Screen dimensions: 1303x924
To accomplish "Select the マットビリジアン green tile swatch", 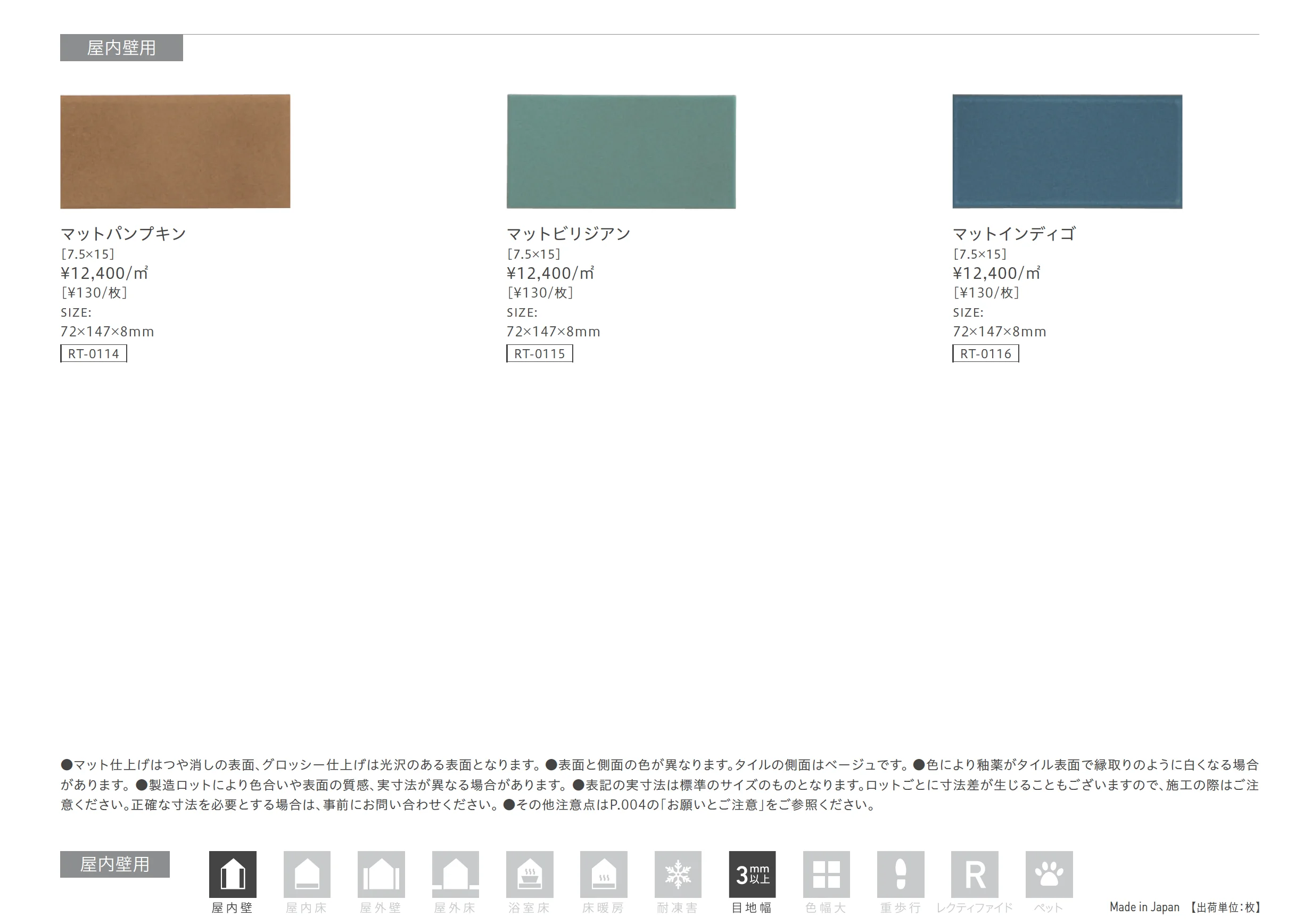I will (621, 151).
